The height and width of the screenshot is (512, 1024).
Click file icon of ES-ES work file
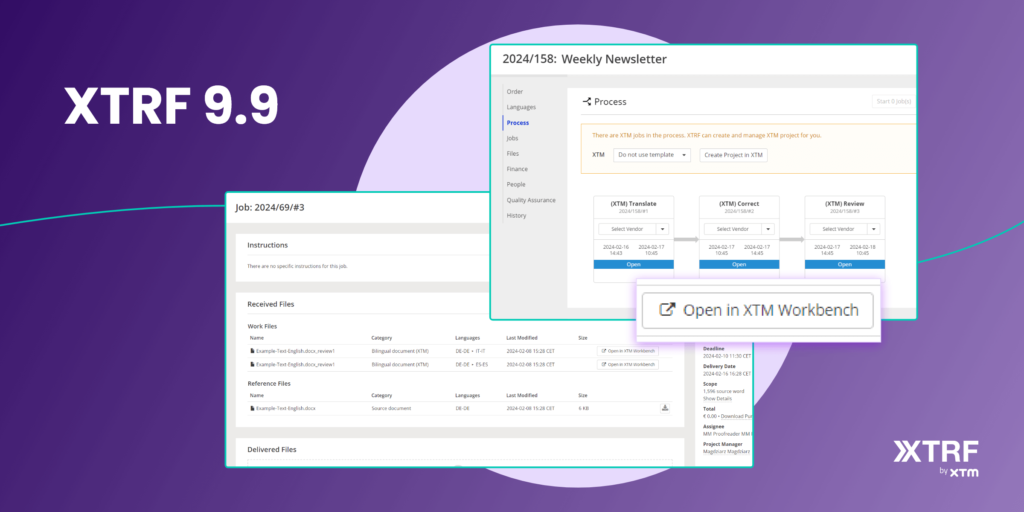tap(252, 365)
